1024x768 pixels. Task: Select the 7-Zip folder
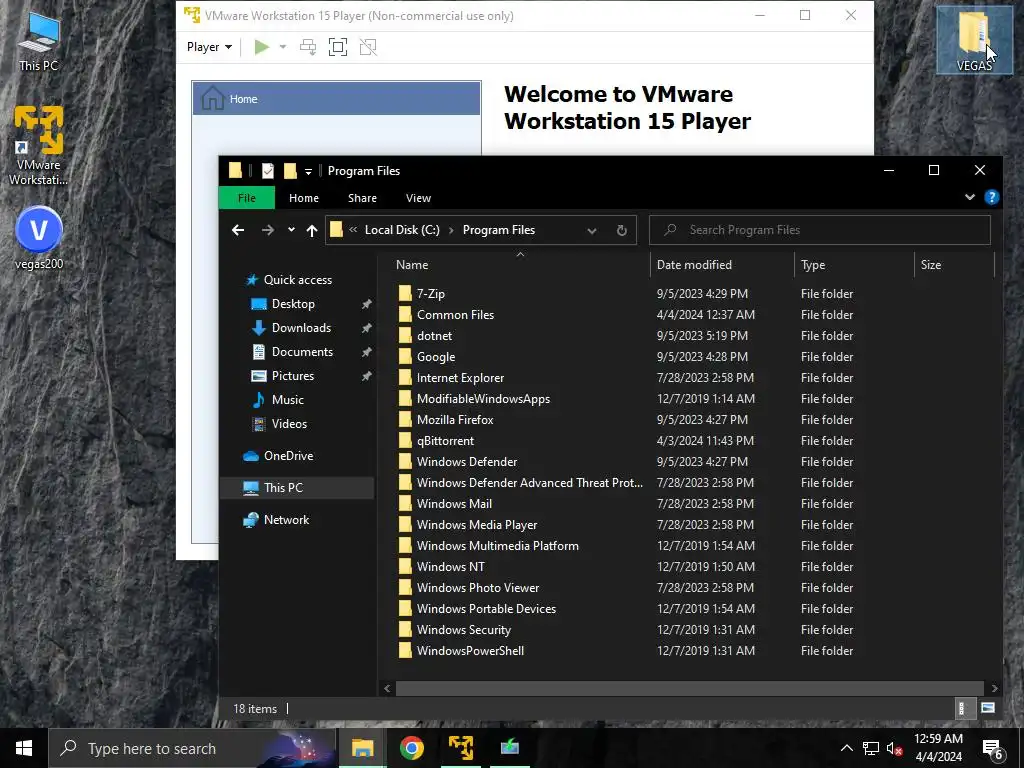(430, 294)
